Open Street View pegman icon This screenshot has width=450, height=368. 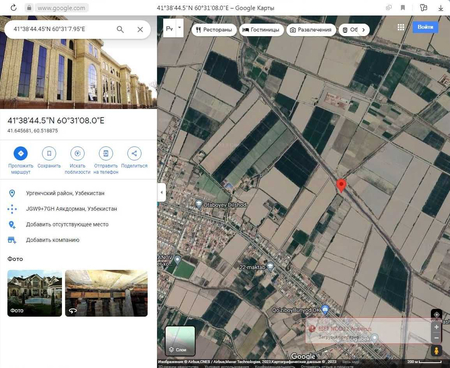point(436,351)
